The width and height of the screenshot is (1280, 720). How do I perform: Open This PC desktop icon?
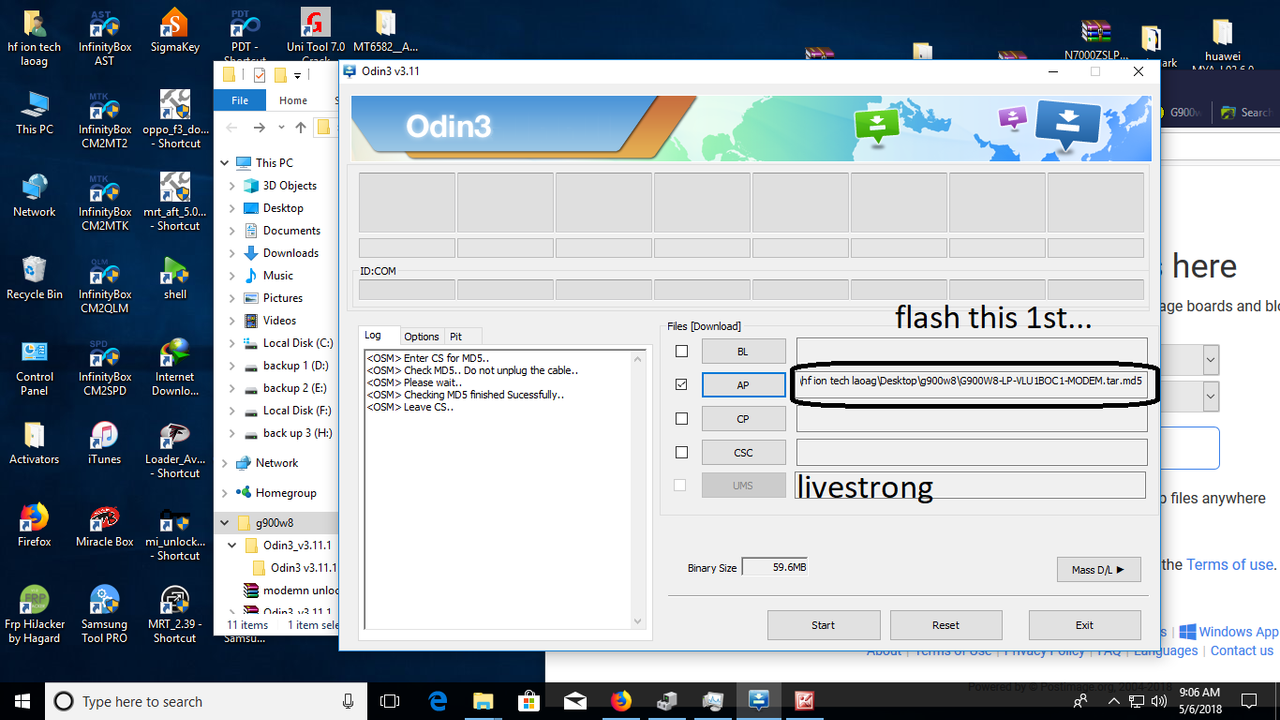coord(34,113)
